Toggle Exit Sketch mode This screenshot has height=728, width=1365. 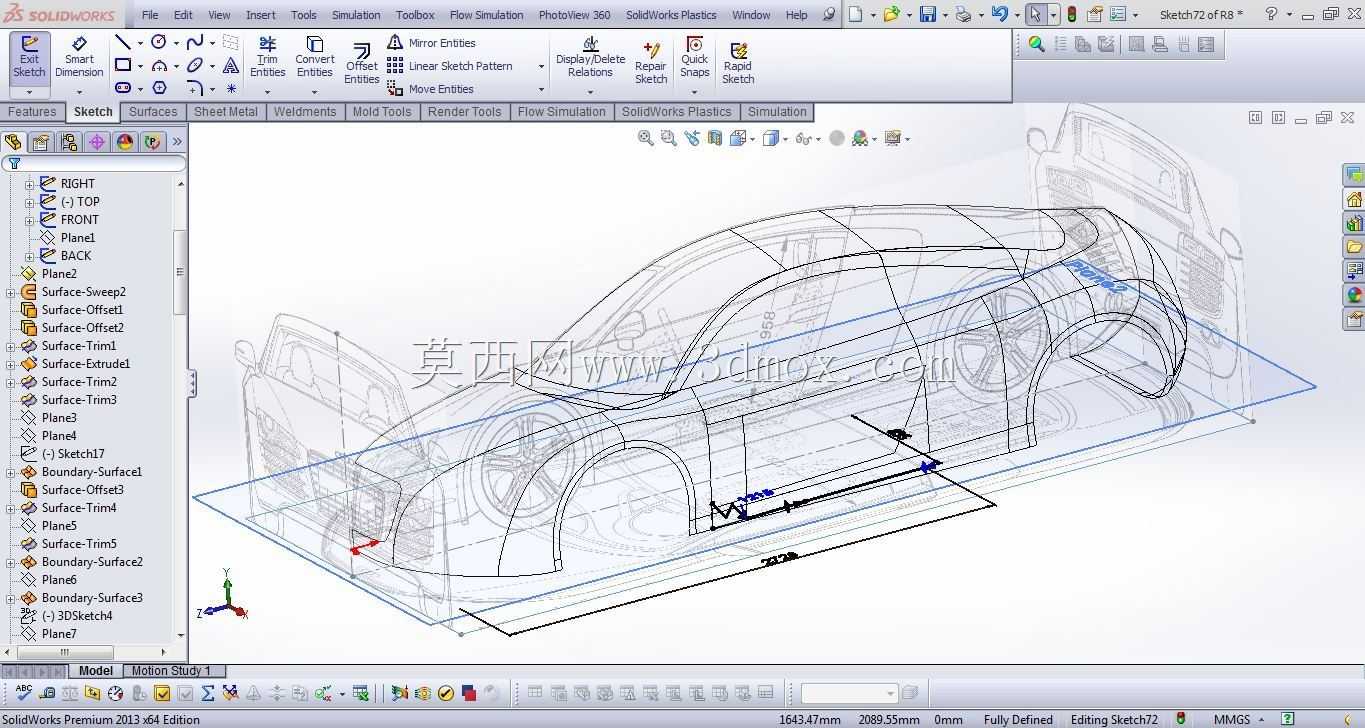(x=29, y=57)
